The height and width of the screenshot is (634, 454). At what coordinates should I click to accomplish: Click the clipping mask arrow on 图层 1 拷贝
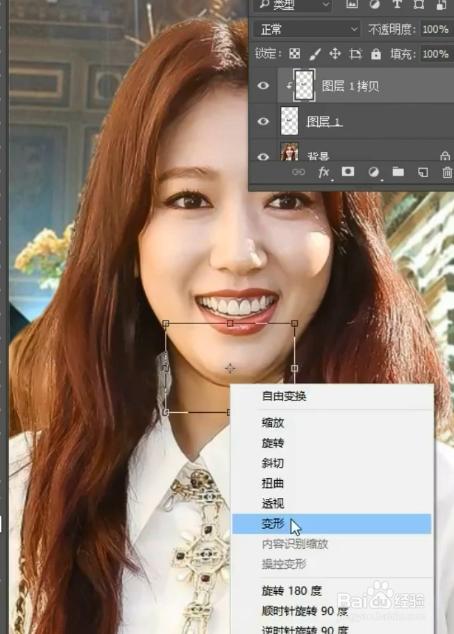pyautogui.click(x=289, y=86)
